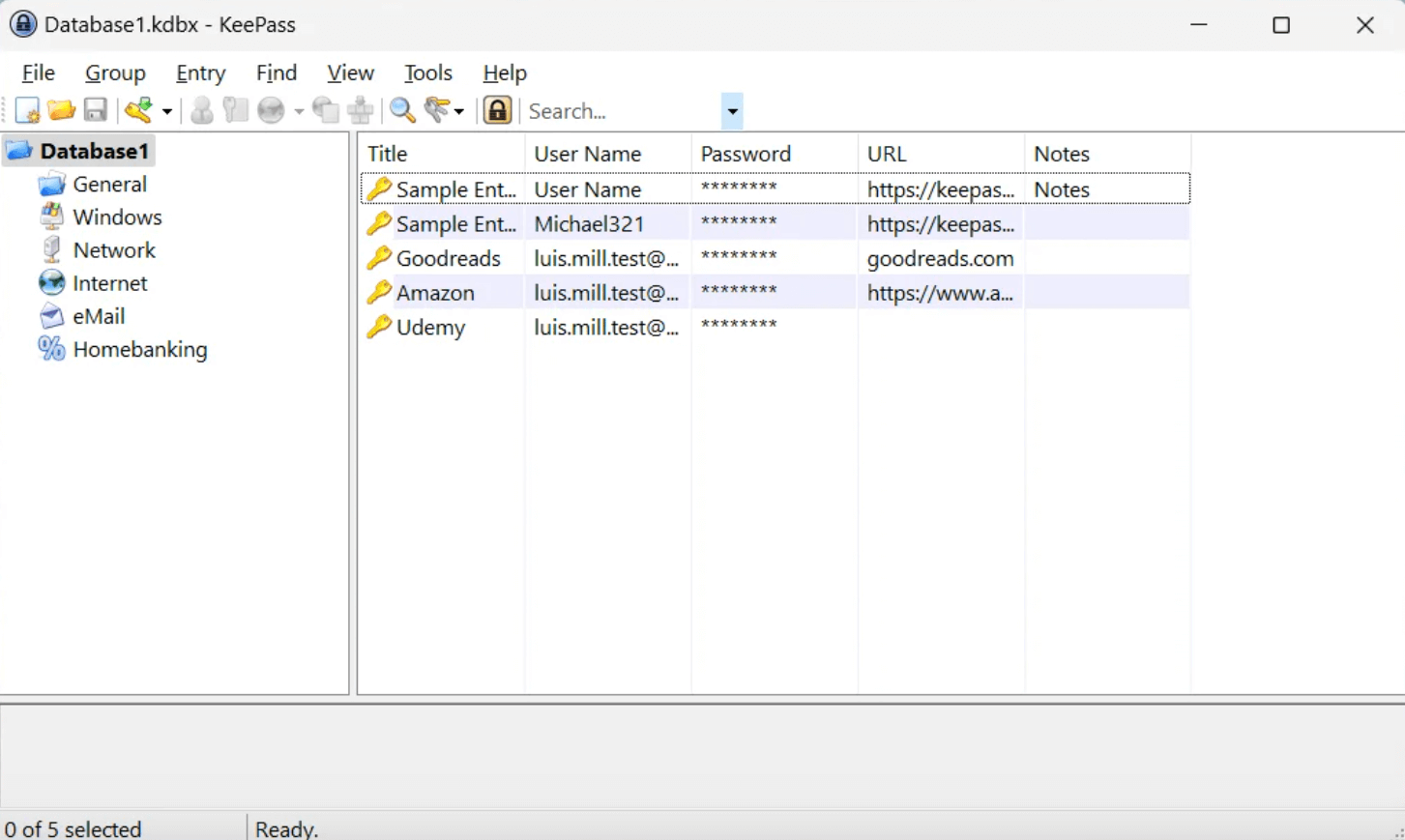
Task: Select the Amazon entry row
Action: [x=435, y=294]
